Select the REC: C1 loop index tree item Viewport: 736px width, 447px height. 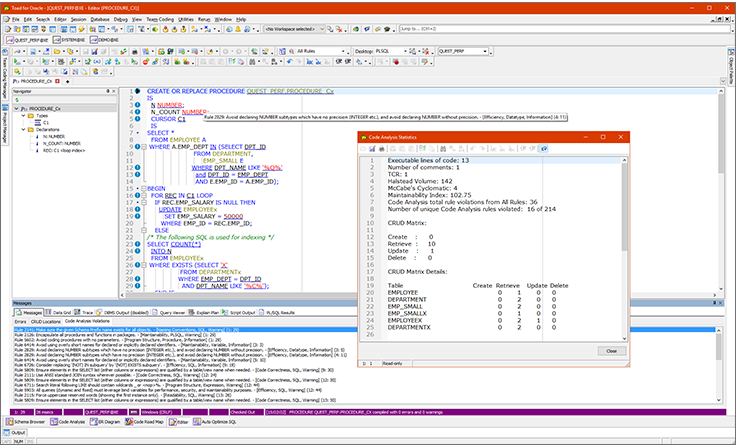point(64,151)
